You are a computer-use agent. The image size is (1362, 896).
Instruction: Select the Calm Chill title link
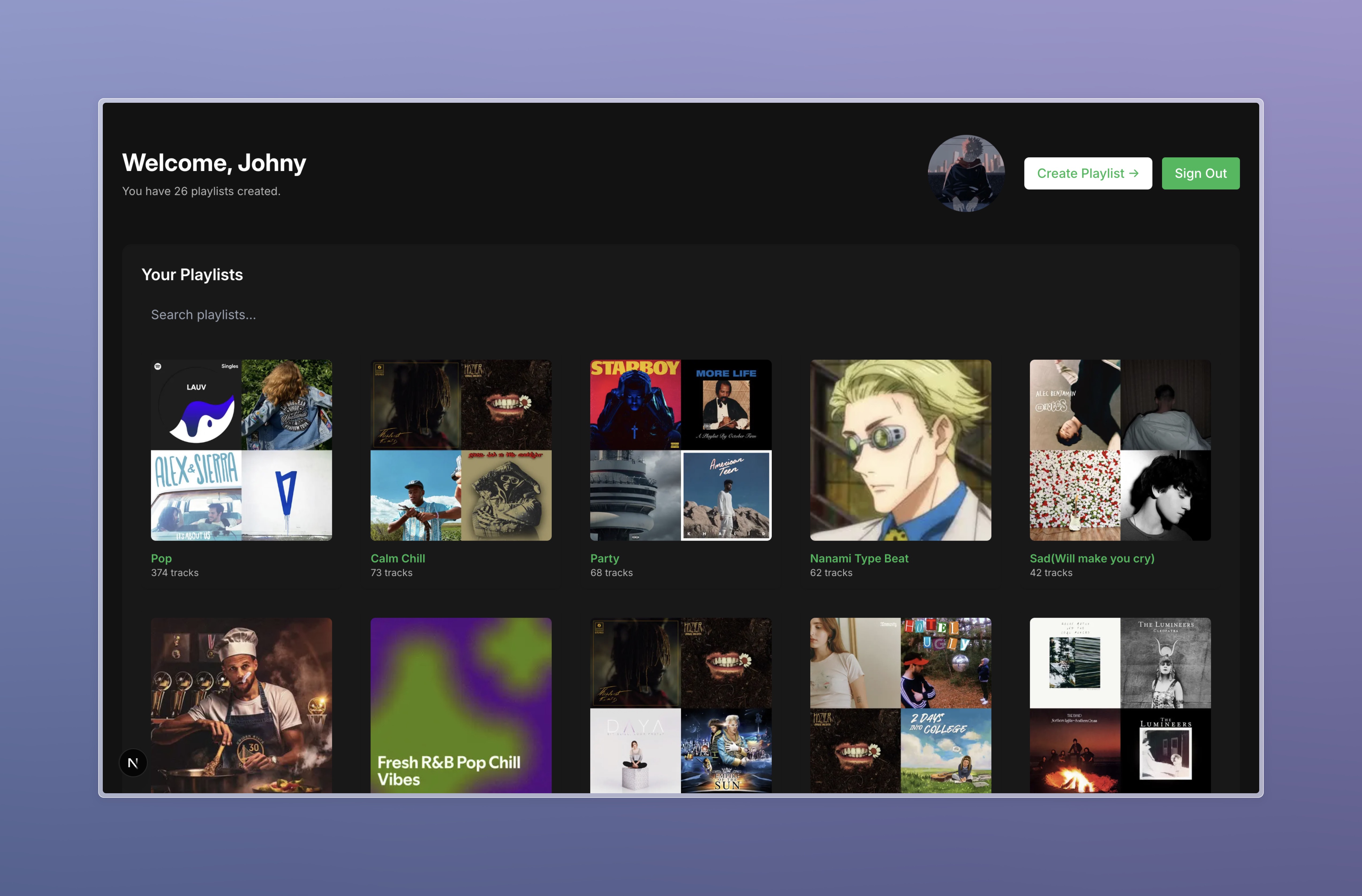tap(398, 559)
